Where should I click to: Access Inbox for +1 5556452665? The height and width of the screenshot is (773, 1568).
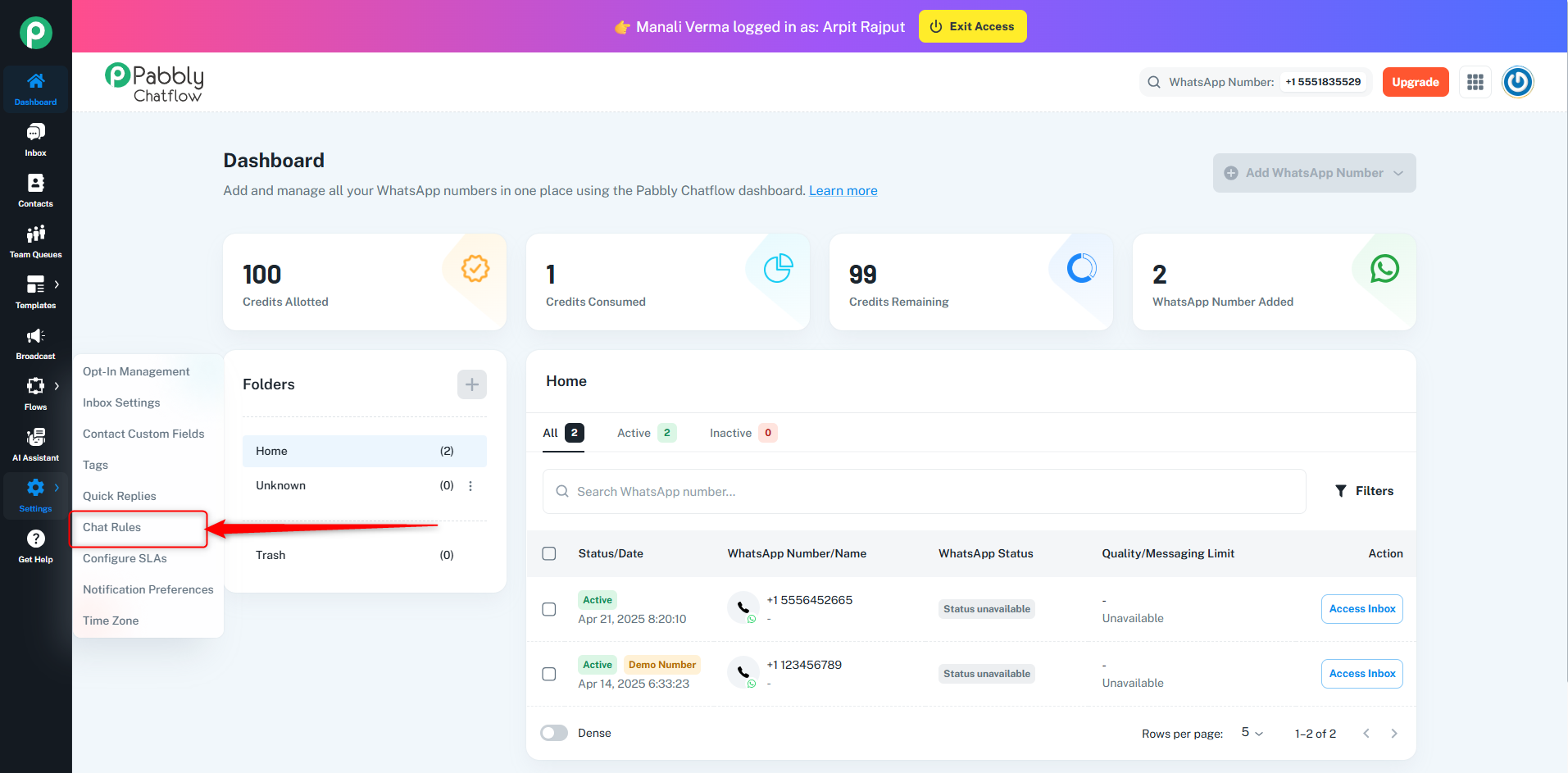[x=1362, y=609]
